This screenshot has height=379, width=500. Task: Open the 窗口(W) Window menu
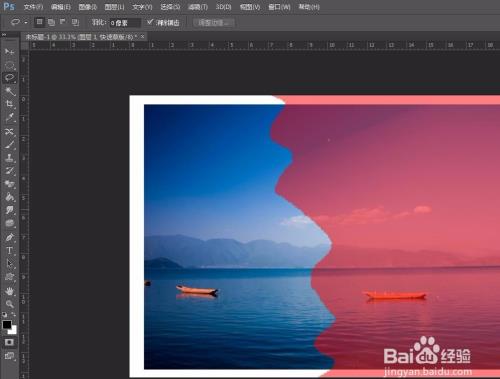279,7
